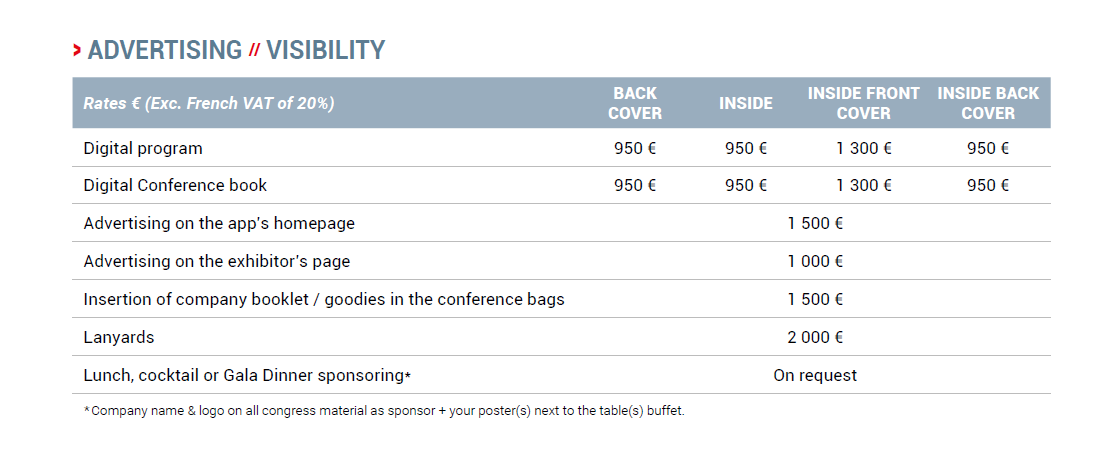1114x468 pixels.
Task: Click the Lunch, cocktail or Gala Dinner label
Action: [x=245, y=375]
